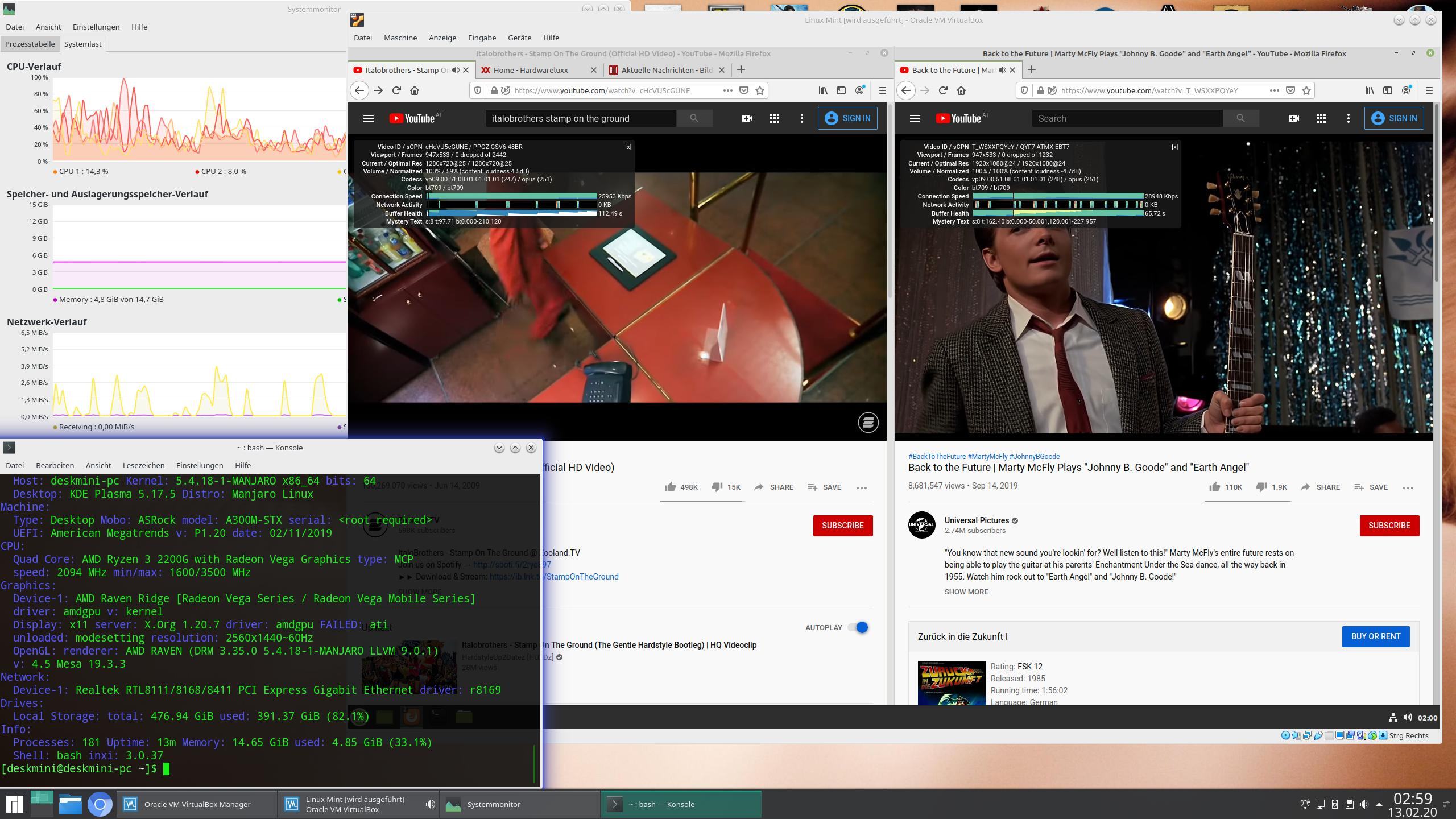
Task: Open the settings dots menu in left YouTube header
Action: (802, 118)
